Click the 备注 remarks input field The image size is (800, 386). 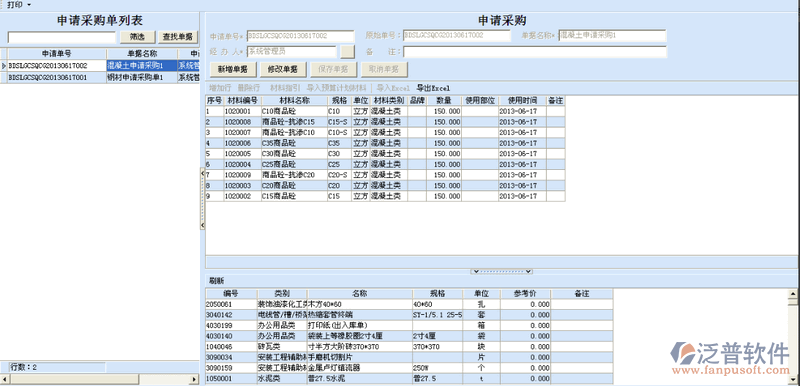click(535, 52)
